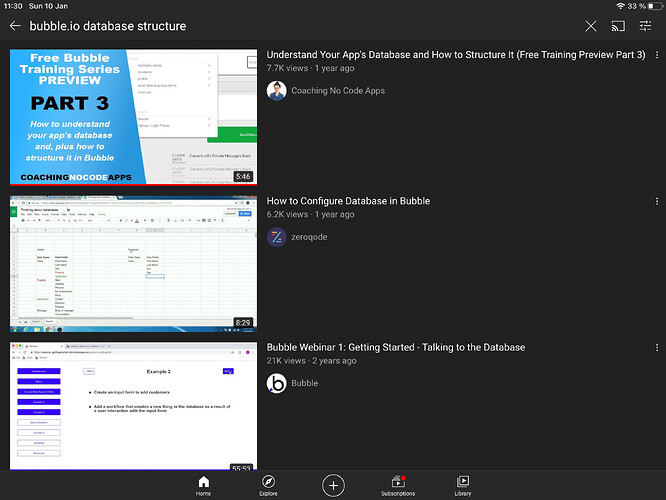The image size is (666, 500).
Task: Tap the back arrow in search bar
Action: [15, 26]
